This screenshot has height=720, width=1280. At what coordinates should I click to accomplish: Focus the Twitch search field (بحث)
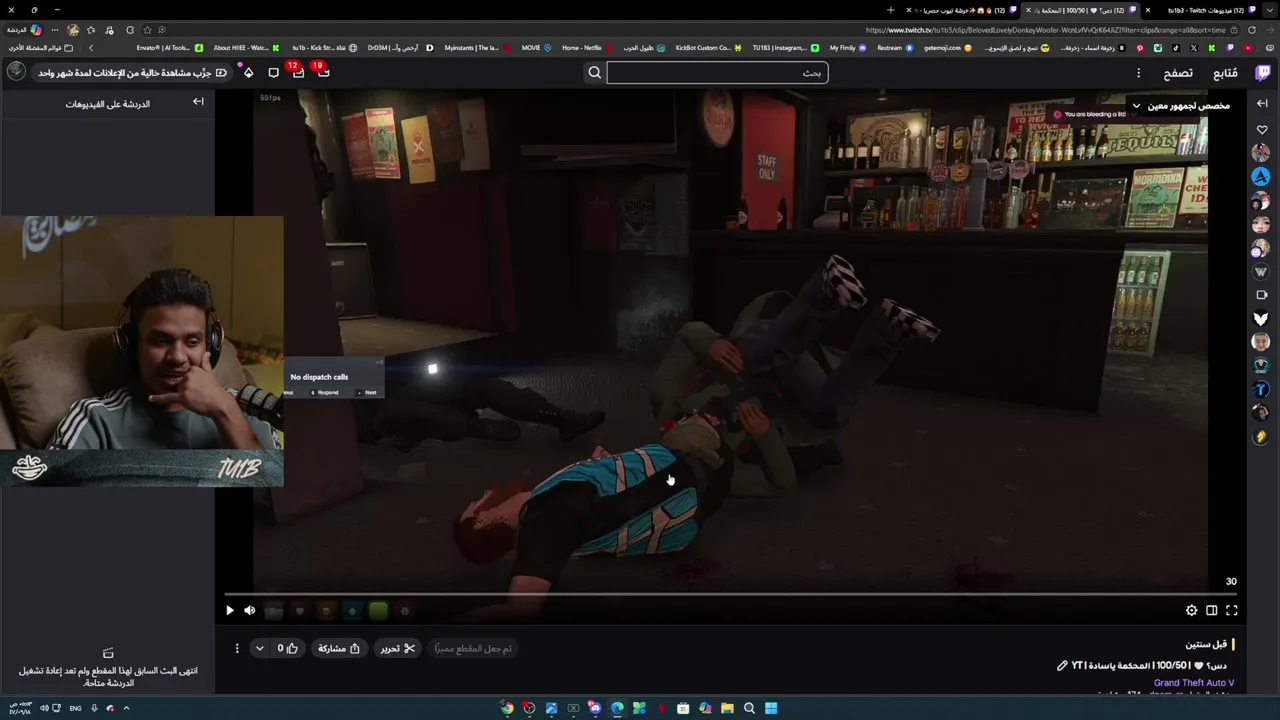click(717, 72)
